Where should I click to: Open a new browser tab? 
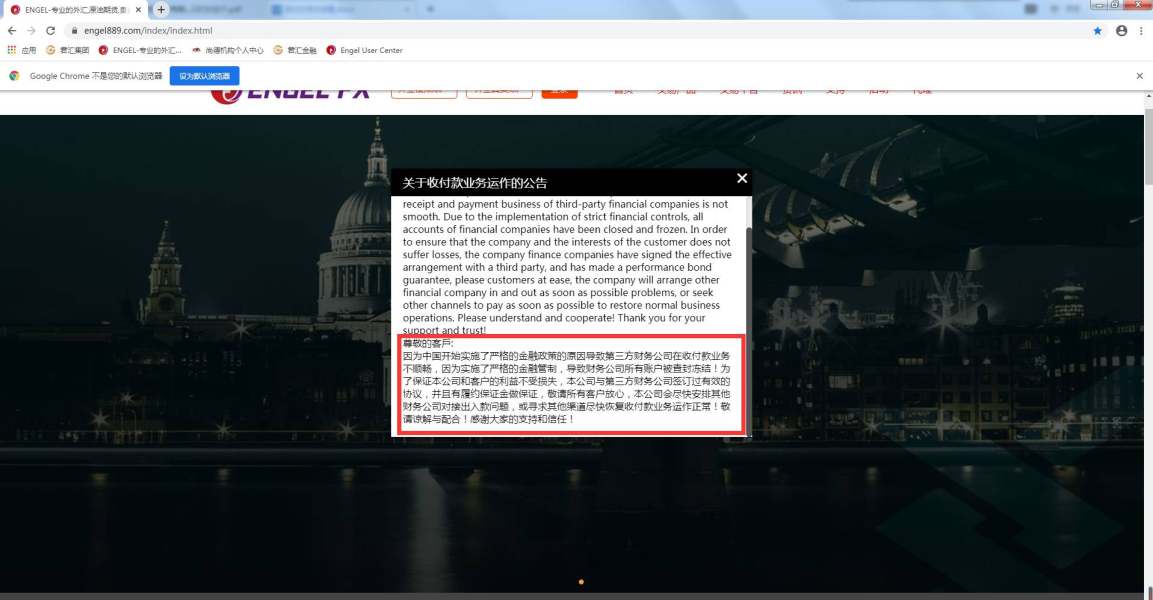pos(161,10)
